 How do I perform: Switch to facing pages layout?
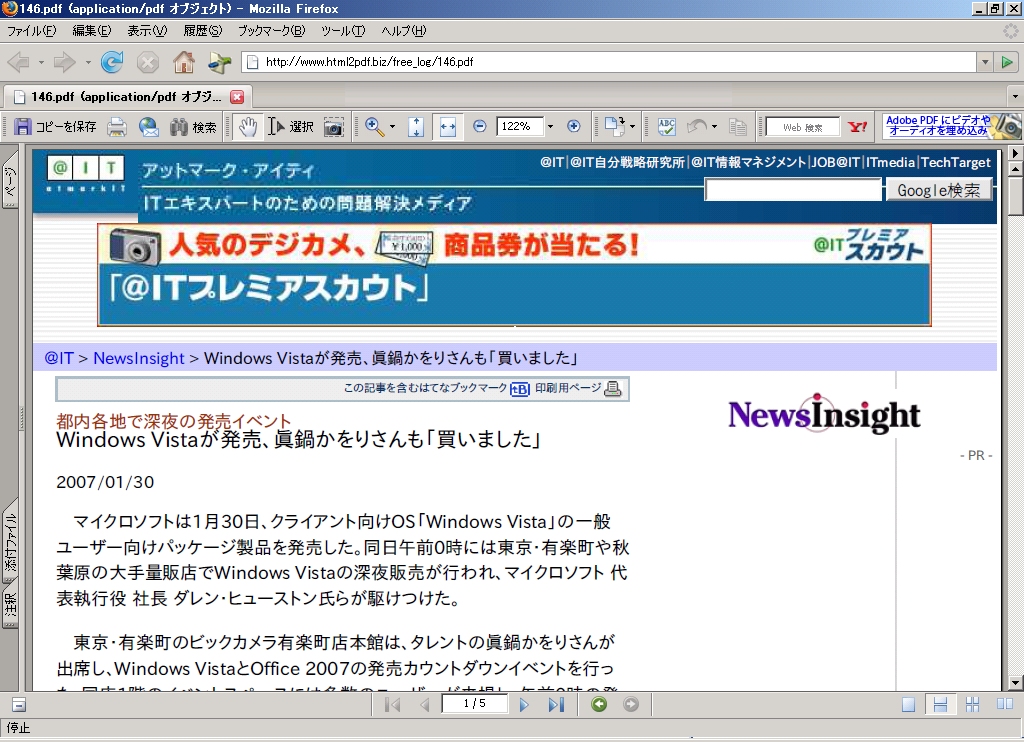pos(1004,704)
